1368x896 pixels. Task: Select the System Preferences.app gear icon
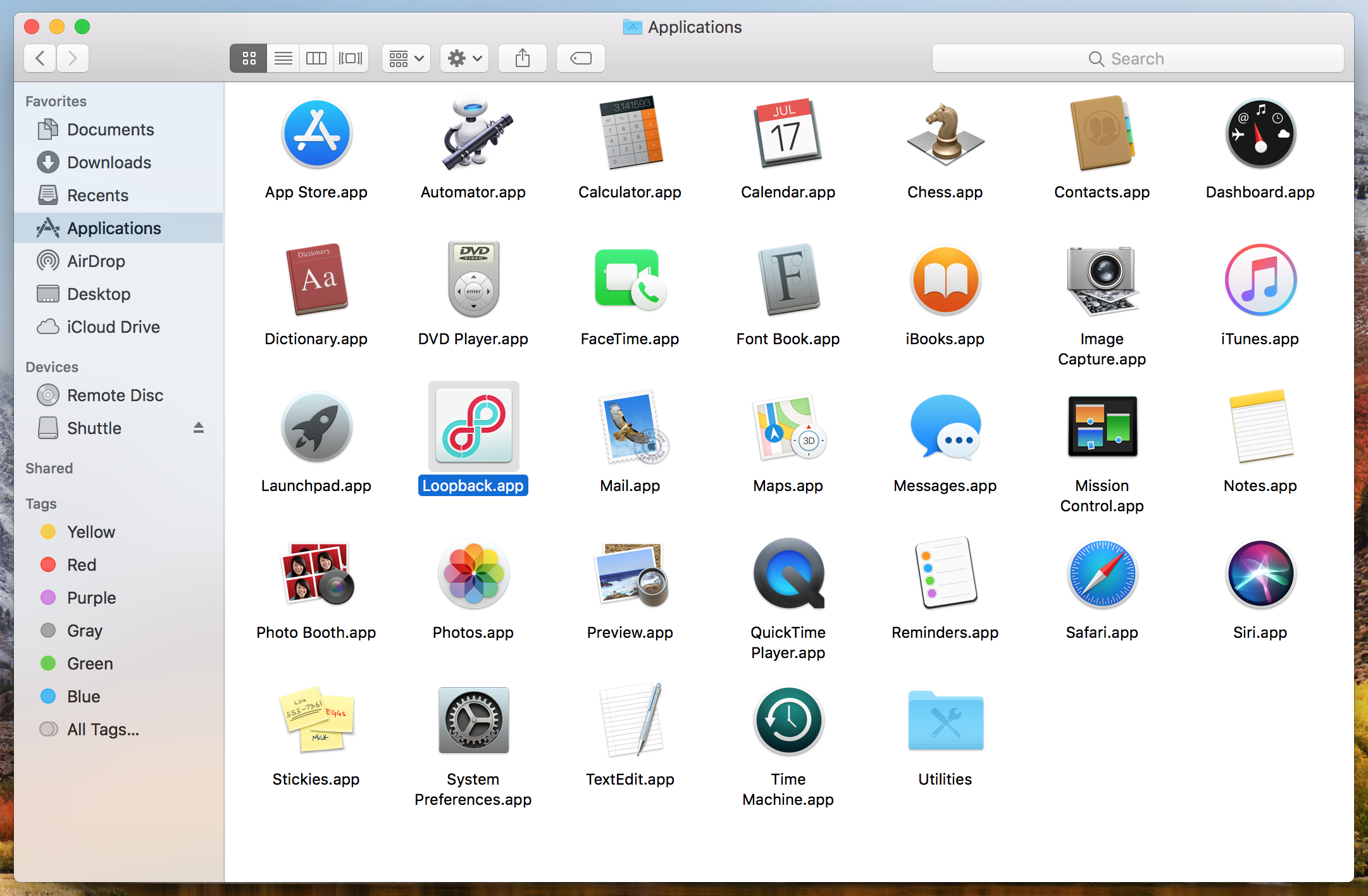[474, 720]
